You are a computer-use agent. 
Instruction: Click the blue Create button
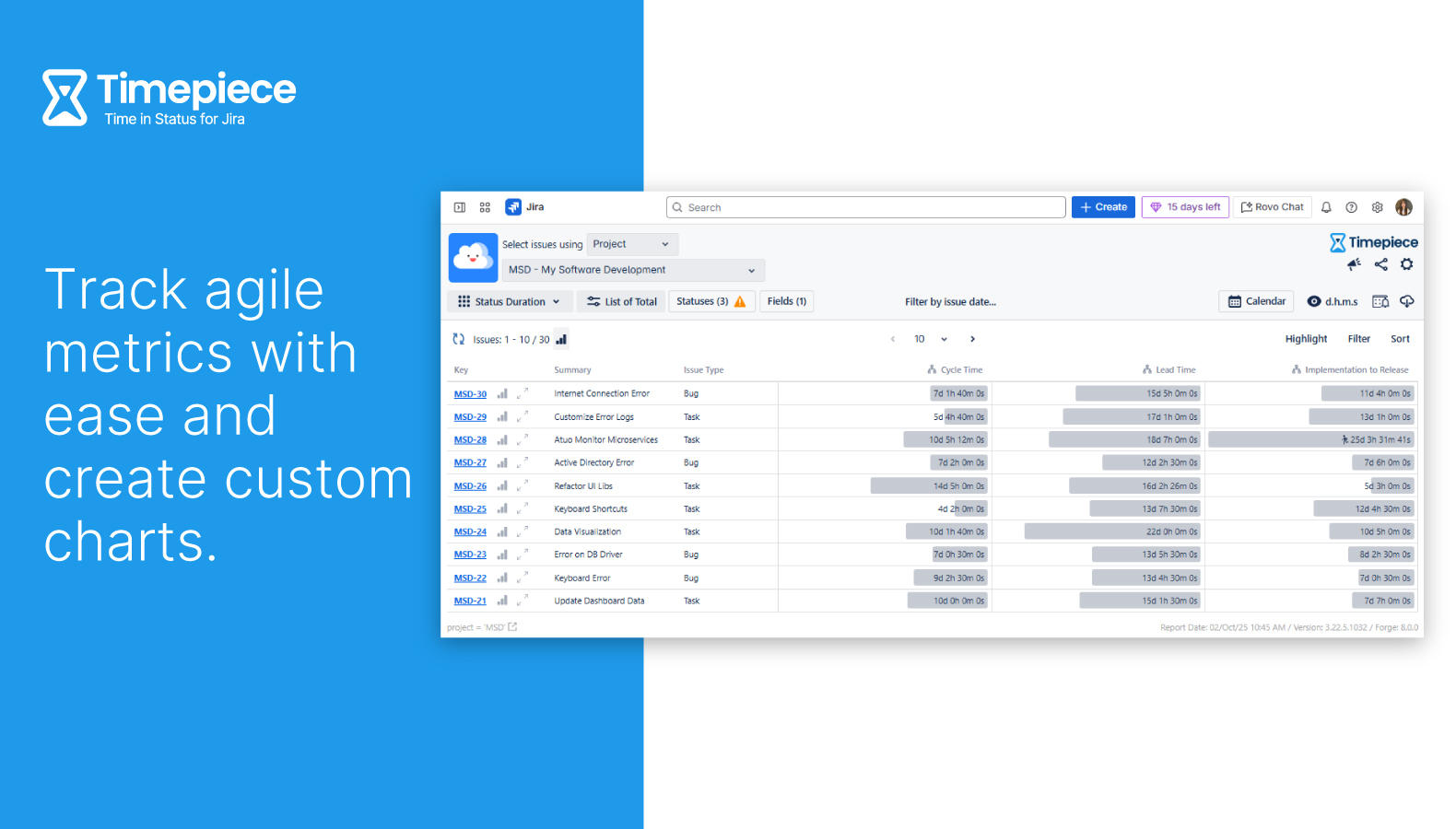coord(1103,207)
